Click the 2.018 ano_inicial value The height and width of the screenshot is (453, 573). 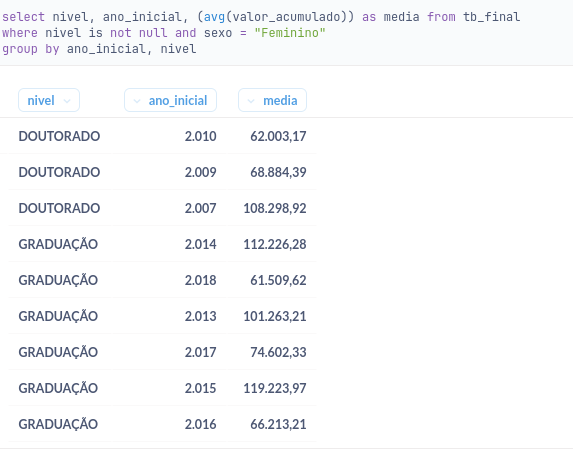click(x=200, y=280)
